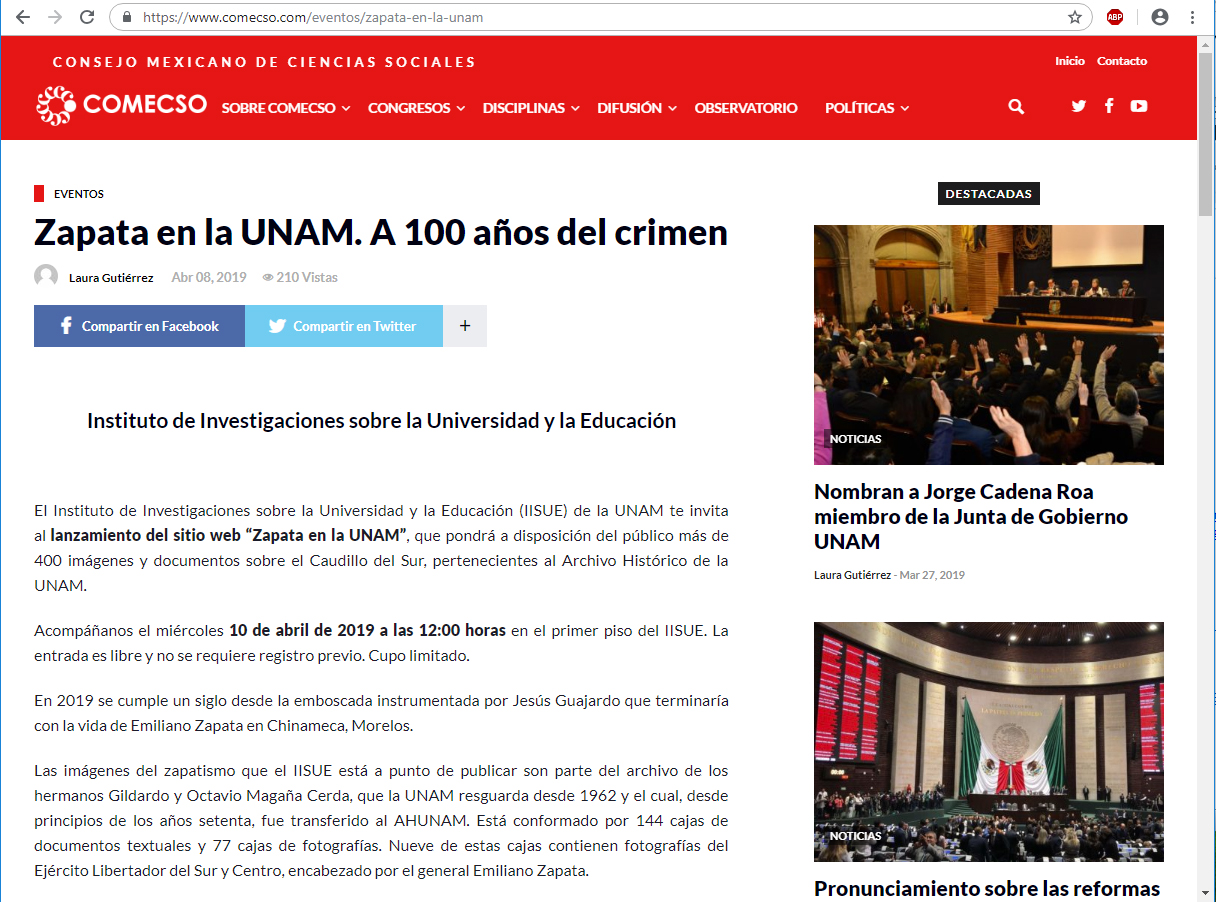The height and width of the screenshot is (902, 1216).
Task: Click the Noticias tag on the congress photo
Action: (856, 836)
